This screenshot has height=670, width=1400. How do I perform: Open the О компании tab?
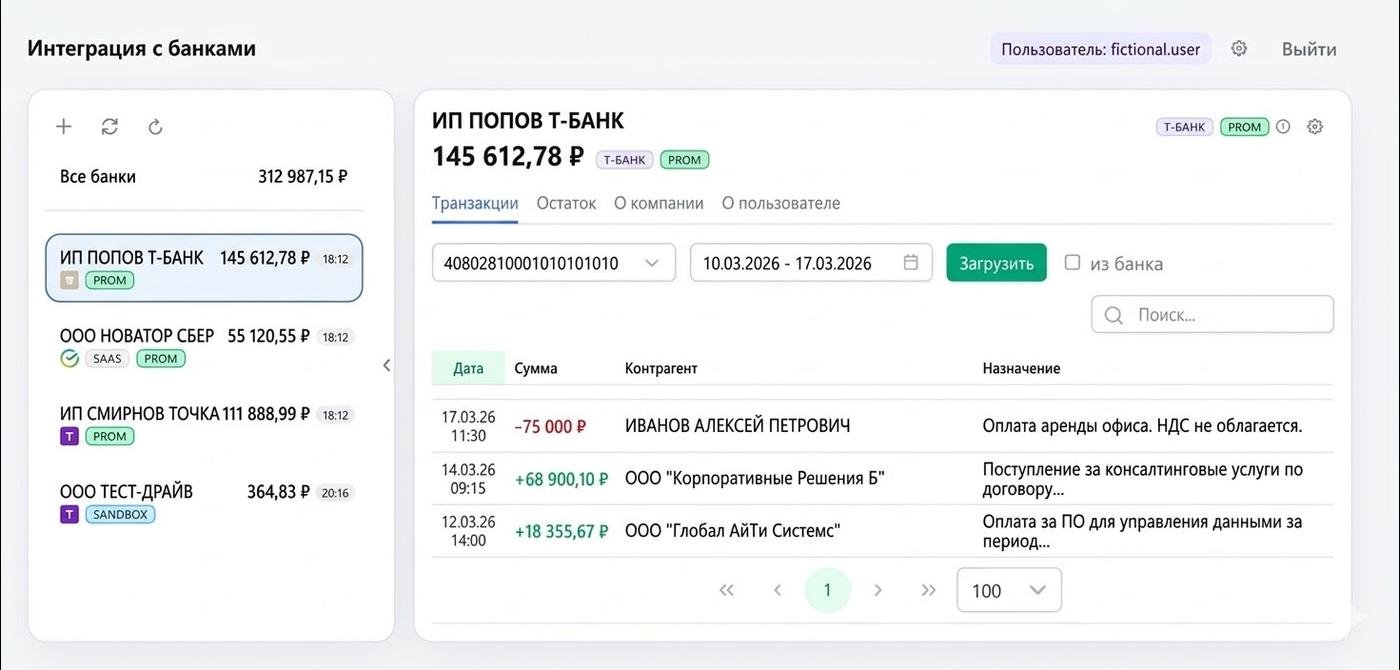pos(658,203)
